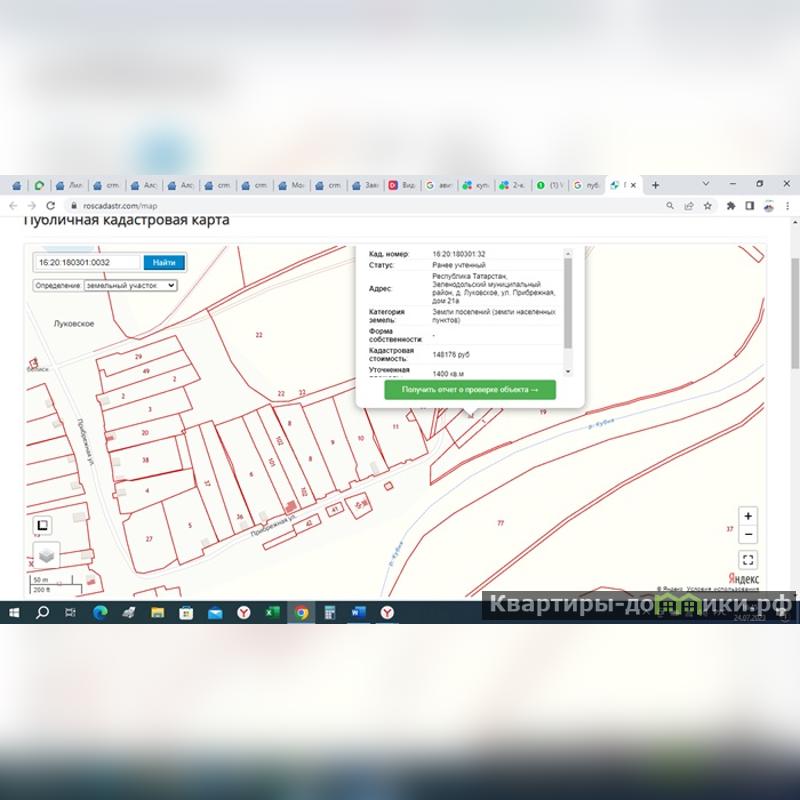This screenshot has height=800, width=800.
Task: Click 'Получить отчет о проверке объекта' button
Action: 470,389
